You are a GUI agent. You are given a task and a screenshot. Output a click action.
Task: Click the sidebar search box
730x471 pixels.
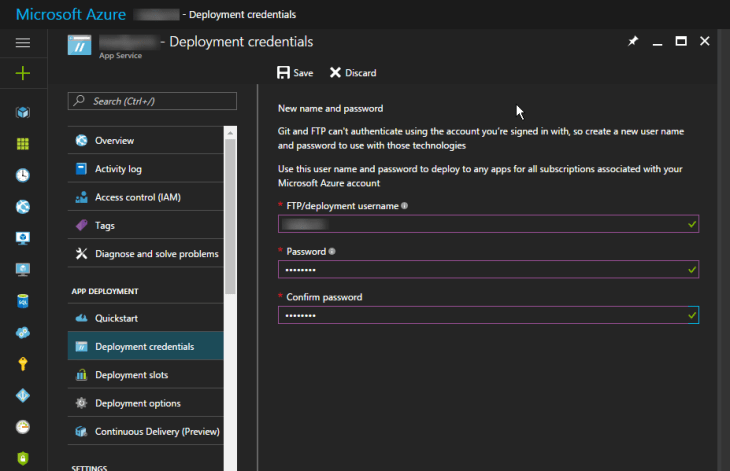coord(152,101)
